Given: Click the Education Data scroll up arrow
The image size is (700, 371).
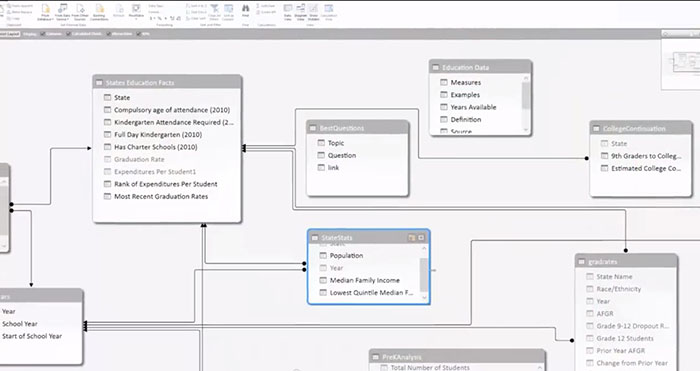Looking at the screenshot, I should 526,78.
